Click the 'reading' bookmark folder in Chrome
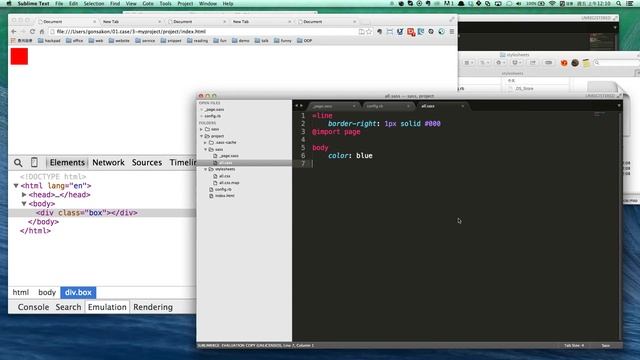The width and height of the screenshot is (640, 360). click(x=197, y=41)
